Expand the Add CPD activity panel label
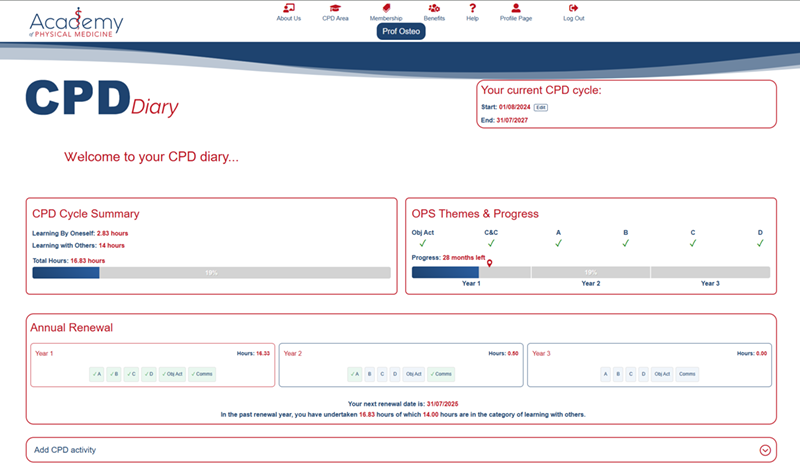This screenshot has height=466, width=800. tap(65, 450)
